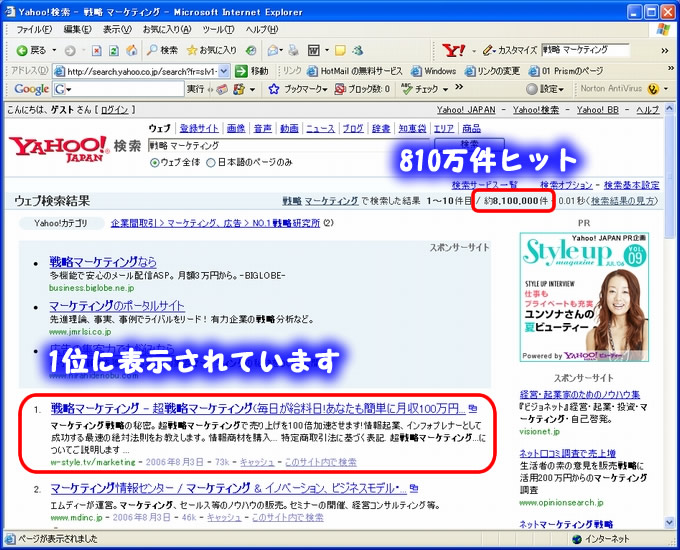This screenshot has width=680, height=550.
Task: Click in the Yahoo search query field
Action: point(288,145)
